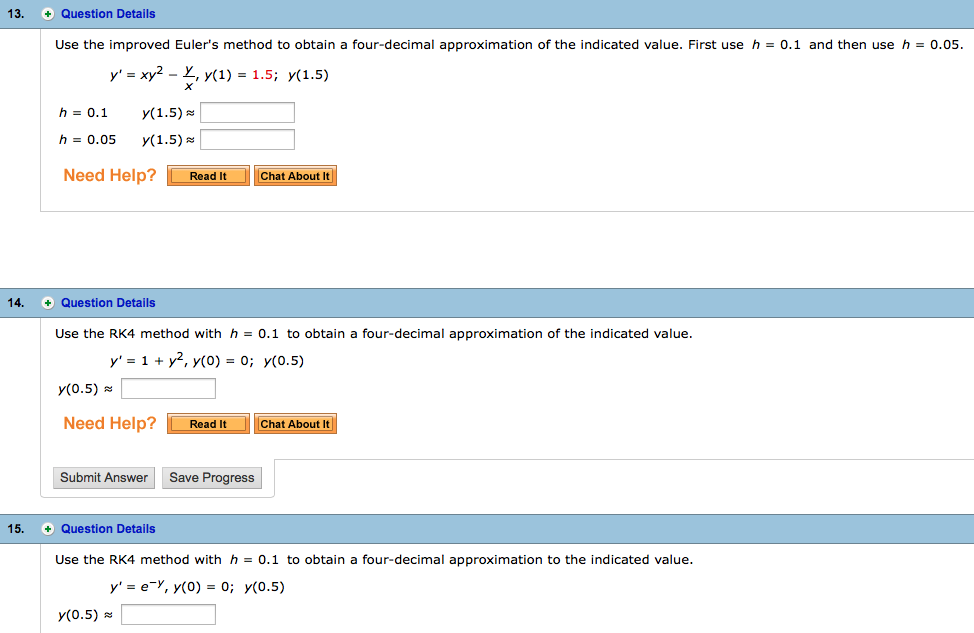Click the green plus icon for question 13
The image size is (974, 633).
(x=46, y=13)
